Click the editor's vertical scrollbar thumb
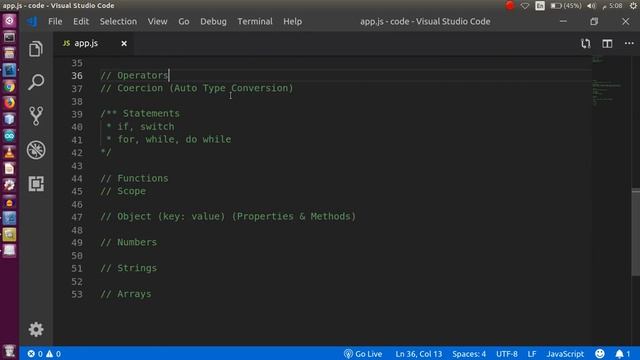640x360 pixels. pos(636,232)
